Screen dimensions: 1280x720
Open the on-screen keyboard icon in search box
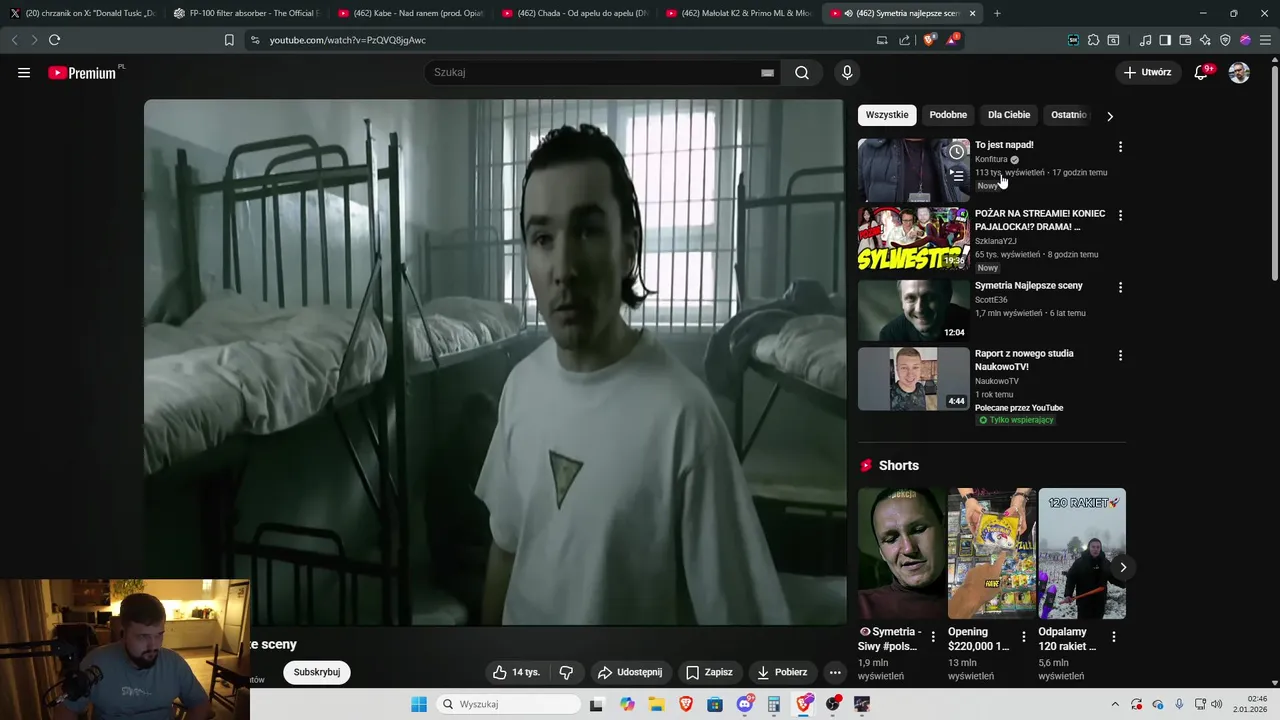point(767,72)
